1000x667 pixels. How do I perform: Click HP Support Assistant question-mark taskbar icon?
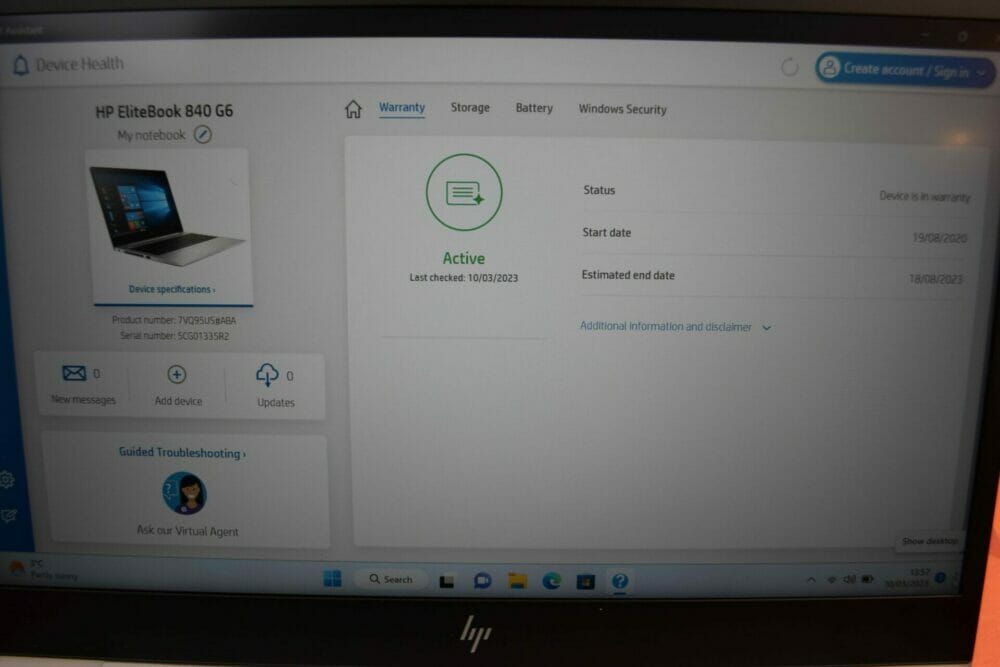click(x=620, y=582)
